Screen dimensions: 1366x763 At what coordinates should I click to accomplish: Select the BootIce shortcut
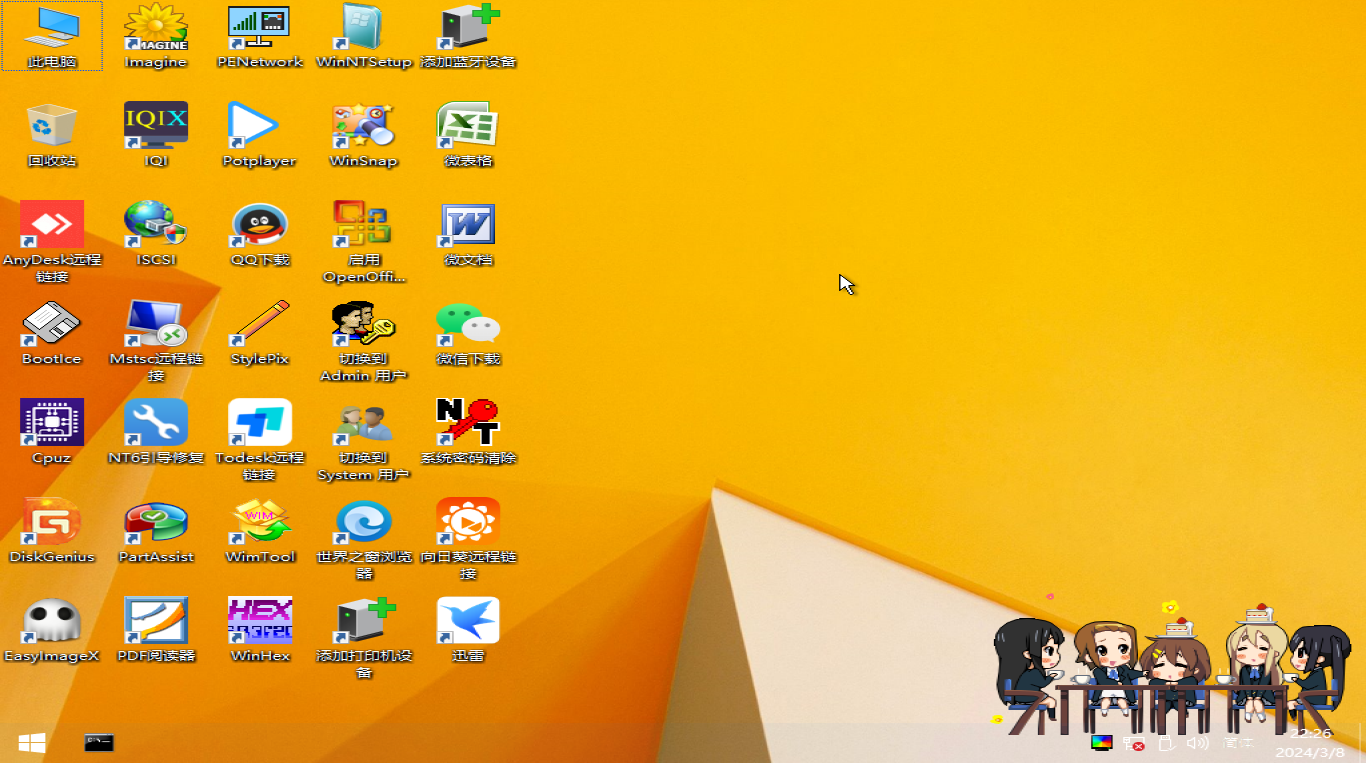click(x=52, y=333)
